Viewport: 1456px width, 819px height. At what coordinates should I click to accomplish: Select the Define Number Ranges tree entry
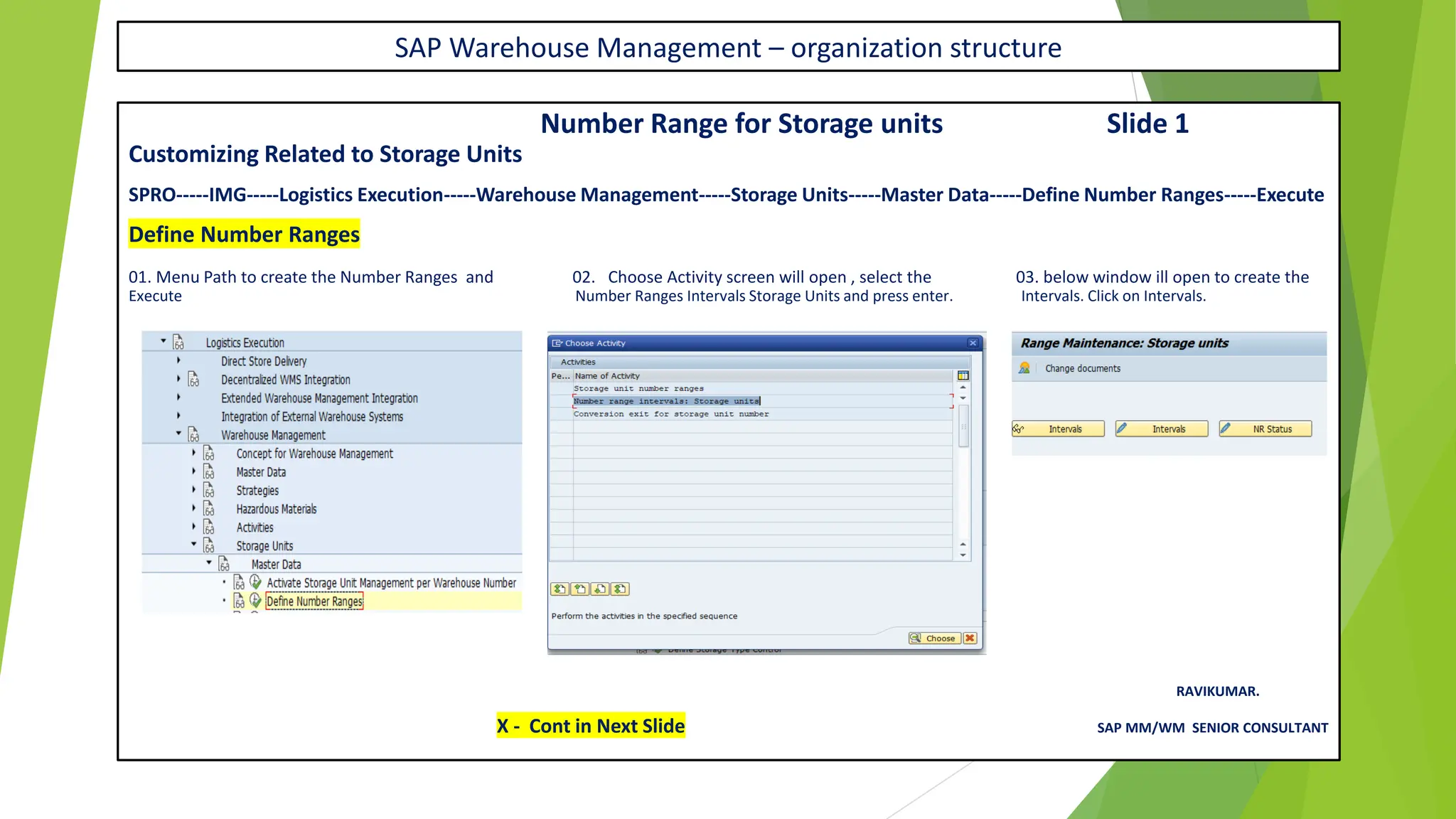tap(314, 601)
